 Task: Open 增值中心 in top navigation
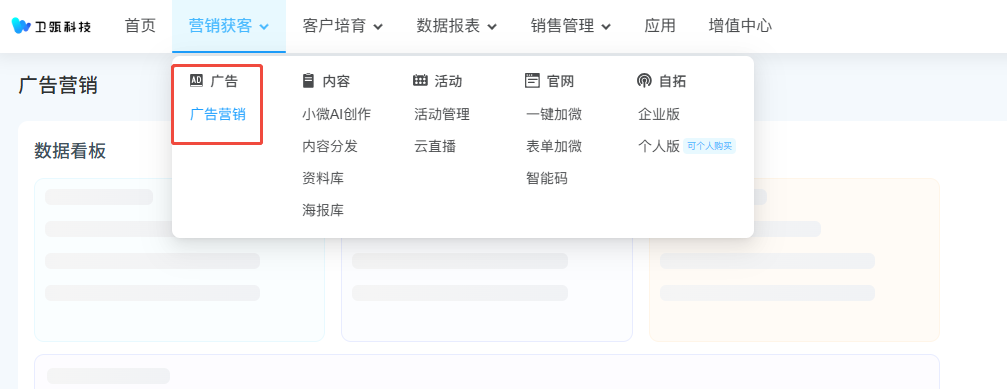740,26
